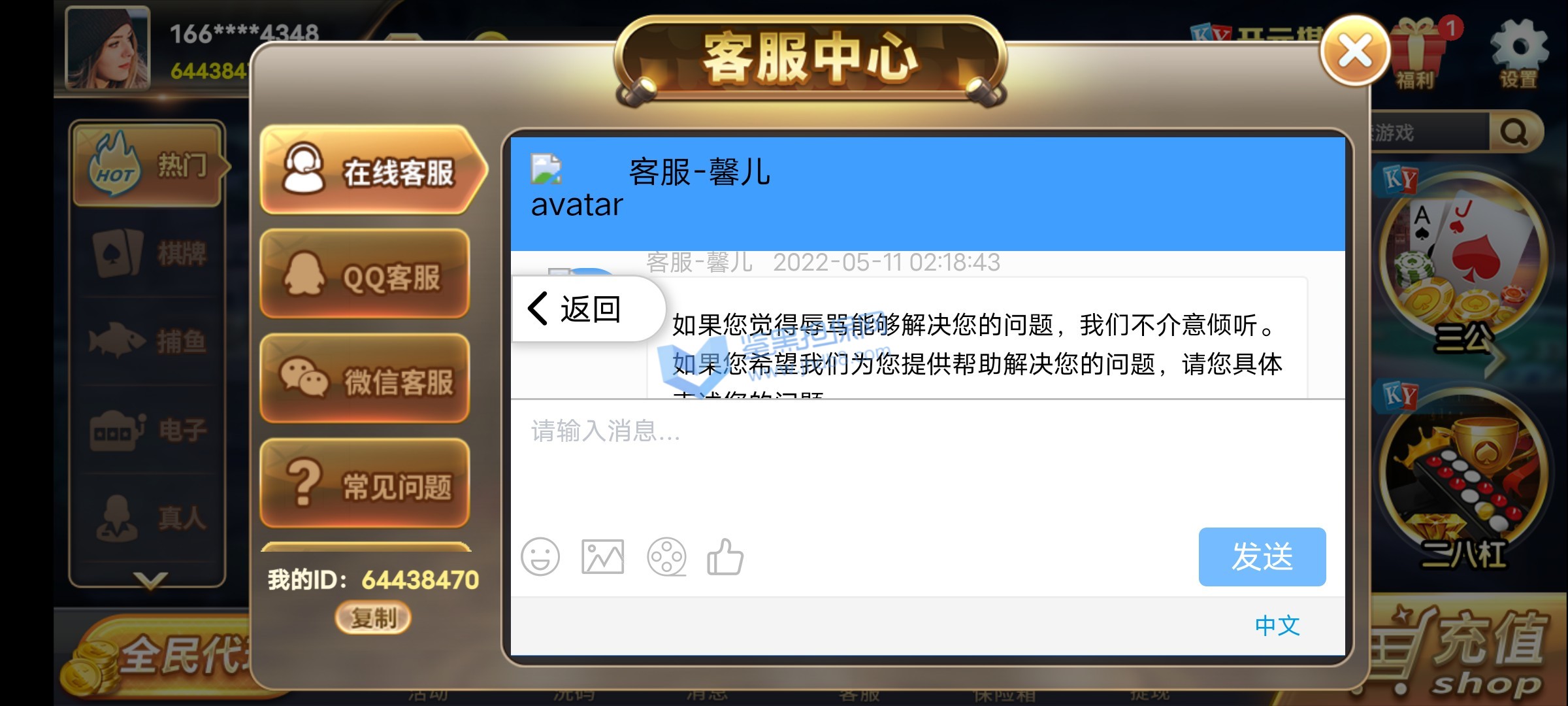Click the 发送 send button

tap(1262, 557)
